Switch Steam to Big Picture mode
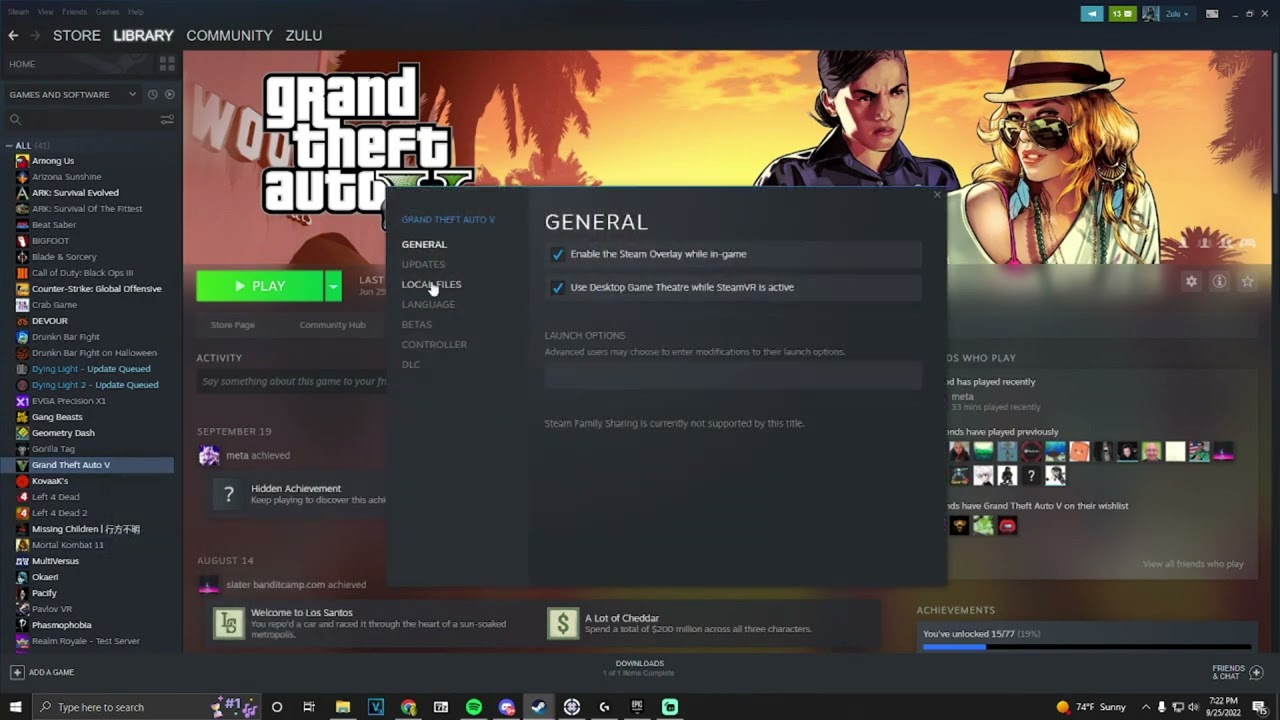This screenshot has height=720, width=1280. tap(1212, 14)
